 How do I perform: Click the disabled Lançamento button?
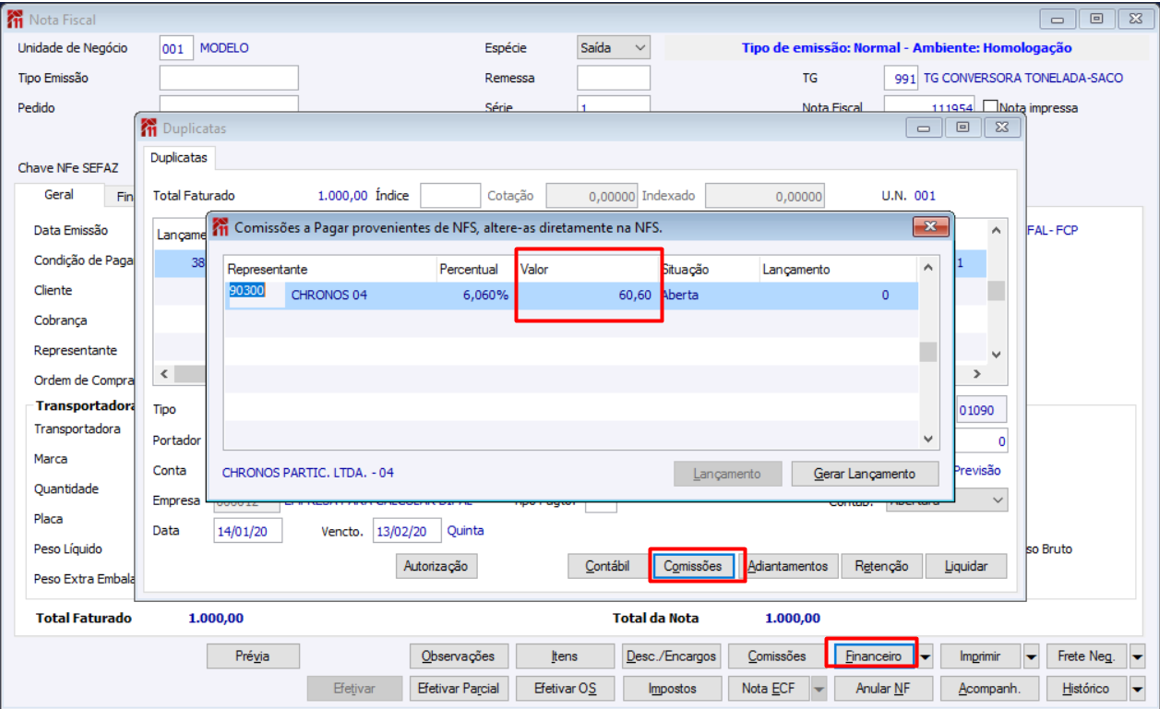click(x=726, y=474)
